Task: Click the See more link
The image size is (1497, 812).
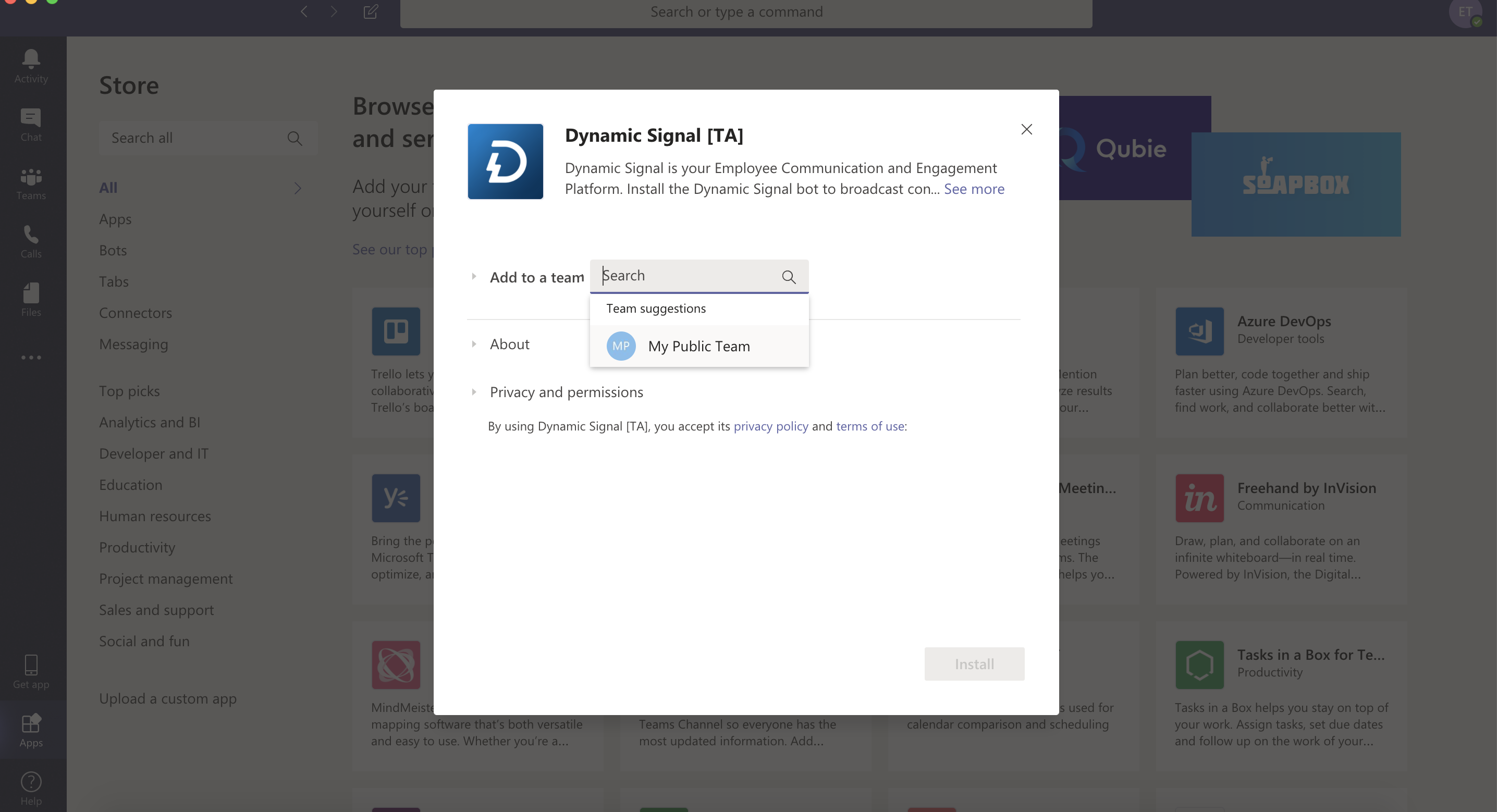Action: coord(974,189)
